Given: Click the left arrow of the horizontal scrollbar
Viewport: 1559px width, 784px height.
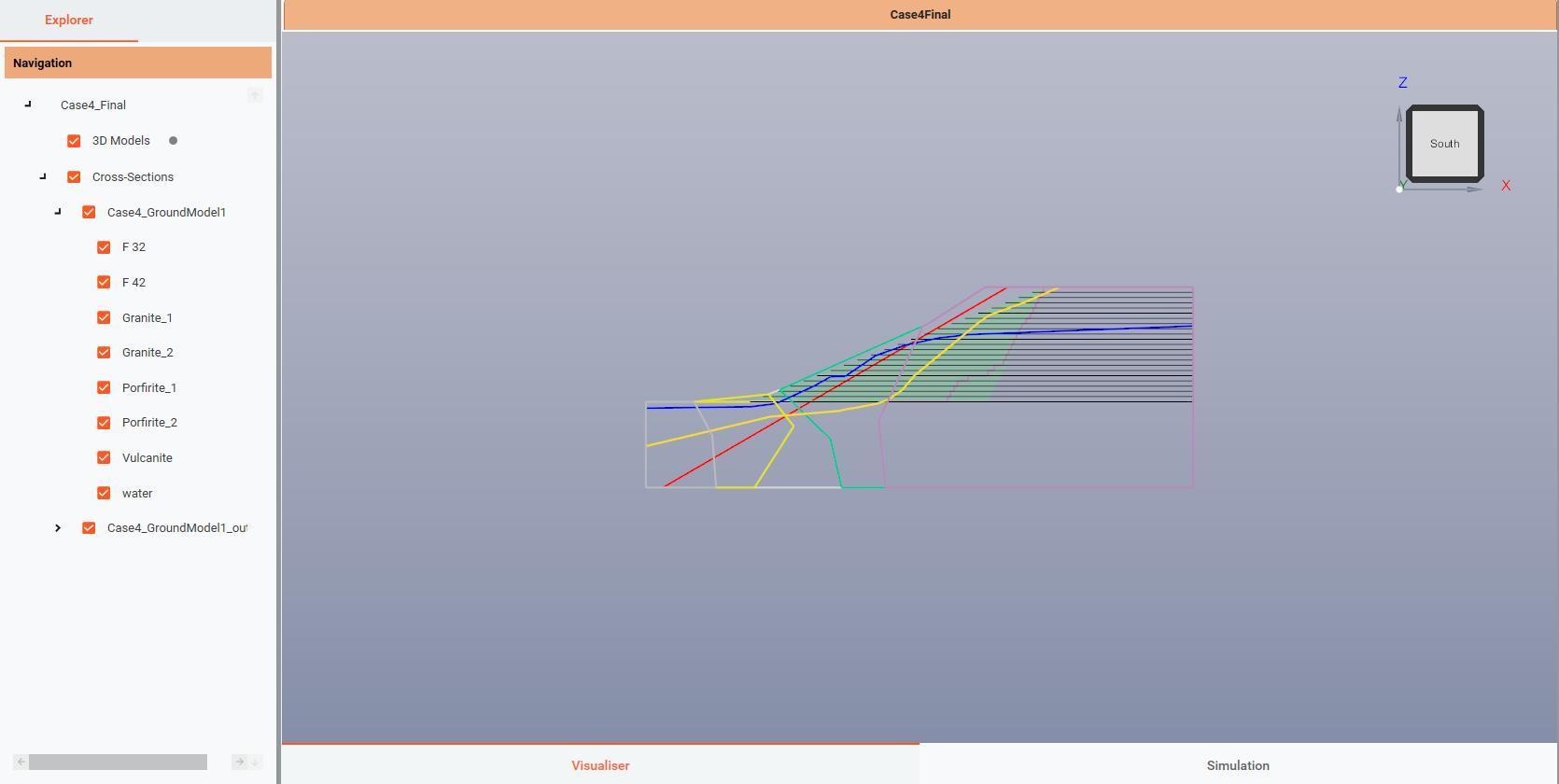Looking at the screenshot, I should (21, 763).
